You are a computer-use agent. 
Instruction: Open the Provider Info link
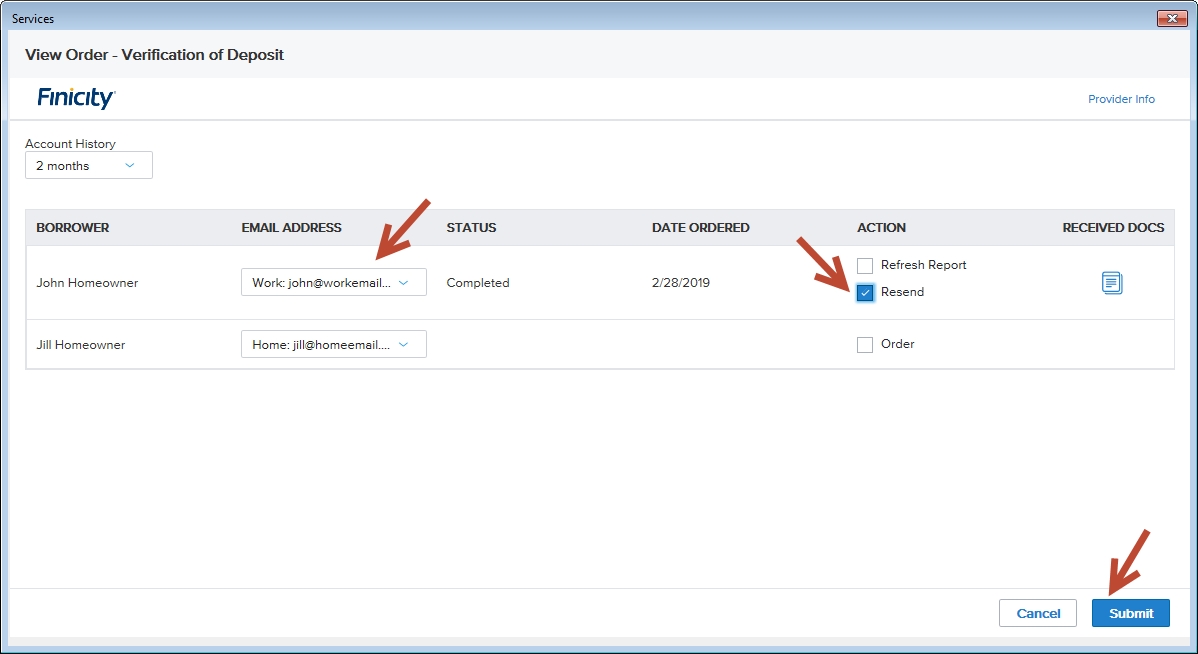pos(1121,99)
